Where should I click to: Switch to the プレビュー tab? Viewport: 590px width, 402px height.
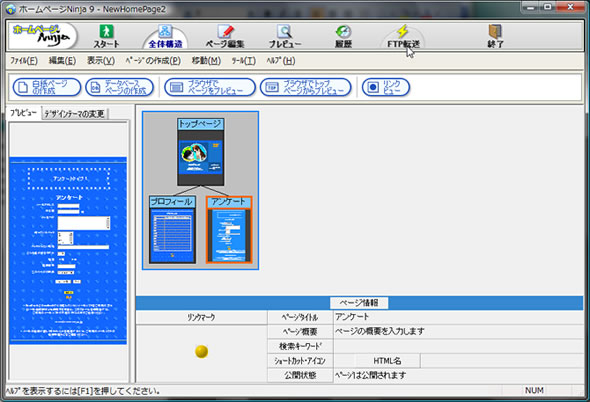23,113
